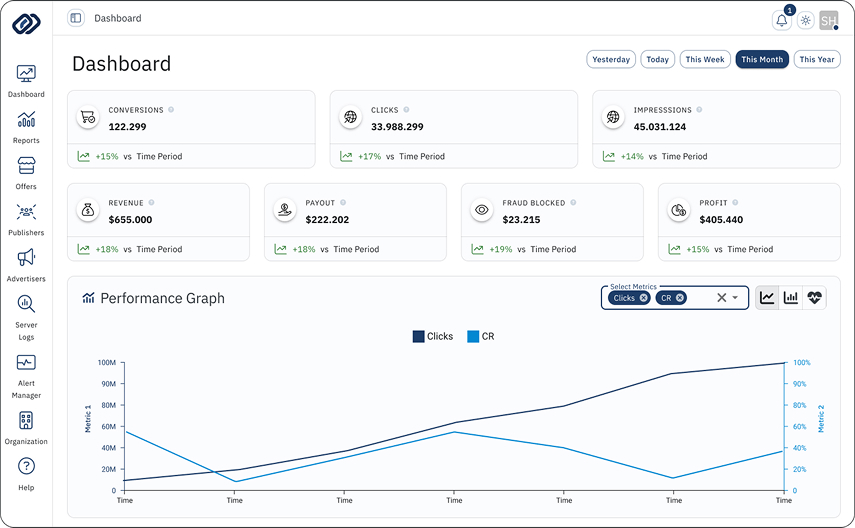The height and width of the screenshot is (528, 855).
Task: Open Reports from the sidebar
Action: (x=26, y=126)
